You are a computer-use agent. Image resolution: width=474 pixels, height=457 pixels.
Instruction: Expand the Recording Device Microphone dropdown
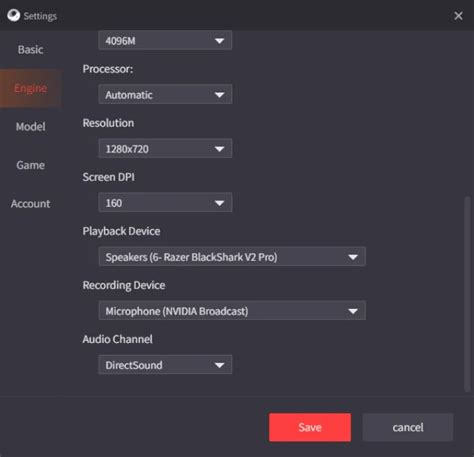[232, 311]
